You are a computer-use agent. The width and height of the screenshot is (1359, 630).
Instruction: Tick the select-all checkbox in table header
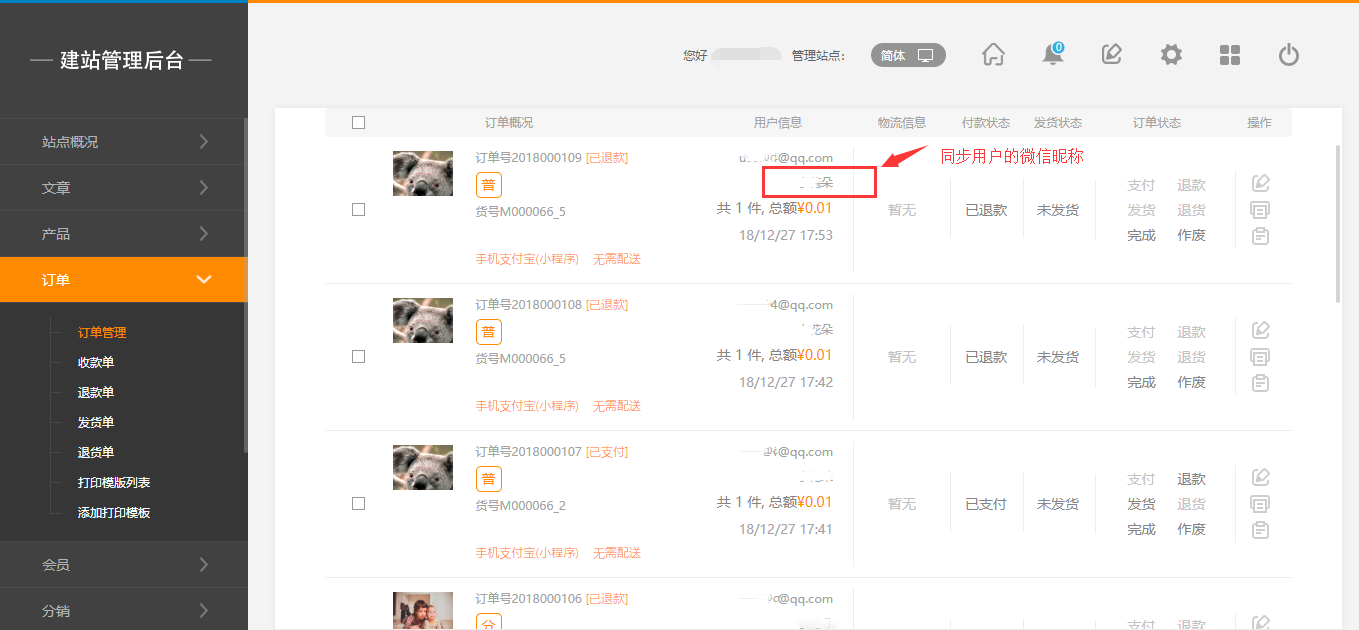tap(358, 123)
